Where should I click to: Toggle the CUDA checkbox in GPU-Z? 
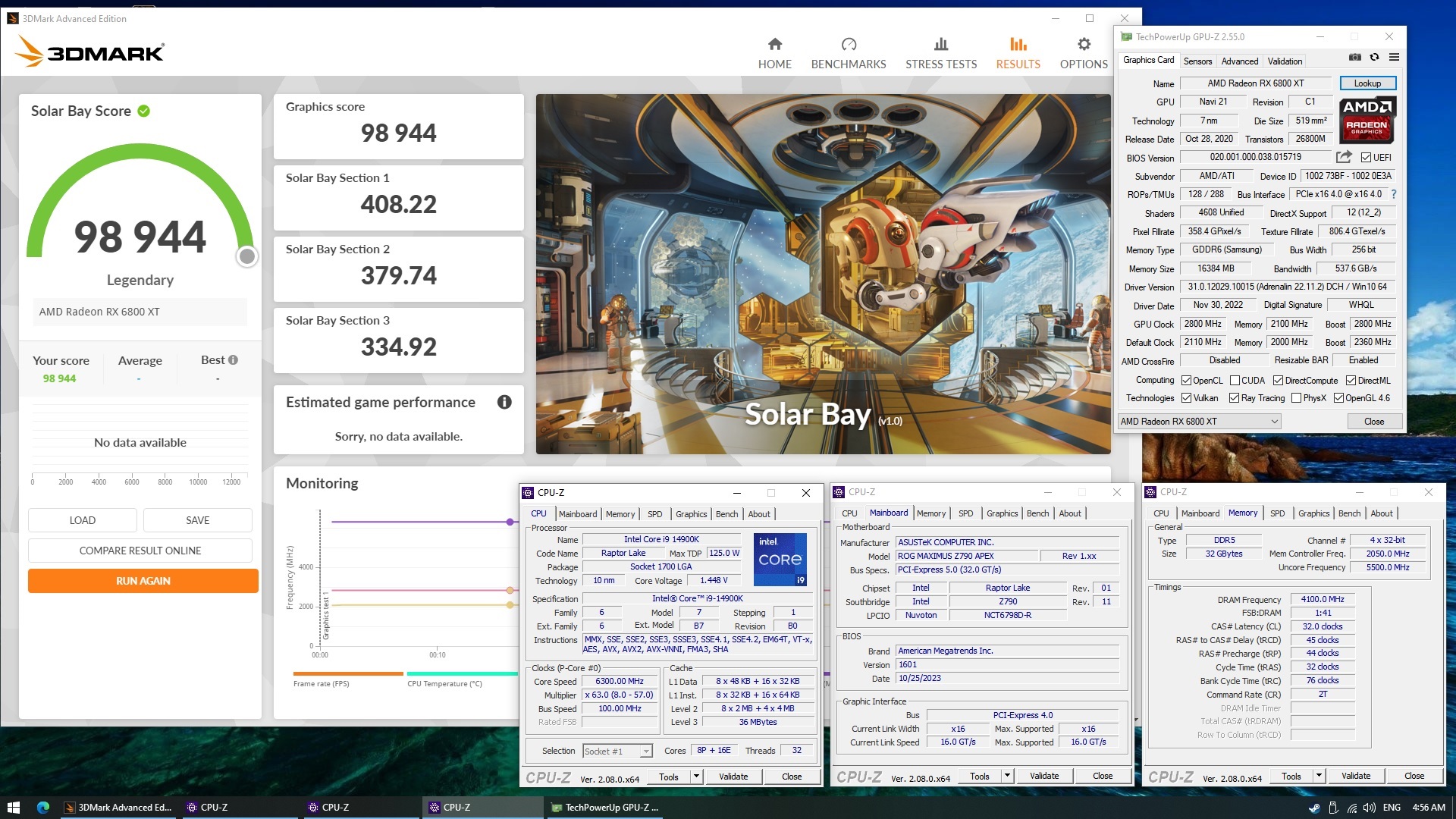click(x=1235, y=381)
